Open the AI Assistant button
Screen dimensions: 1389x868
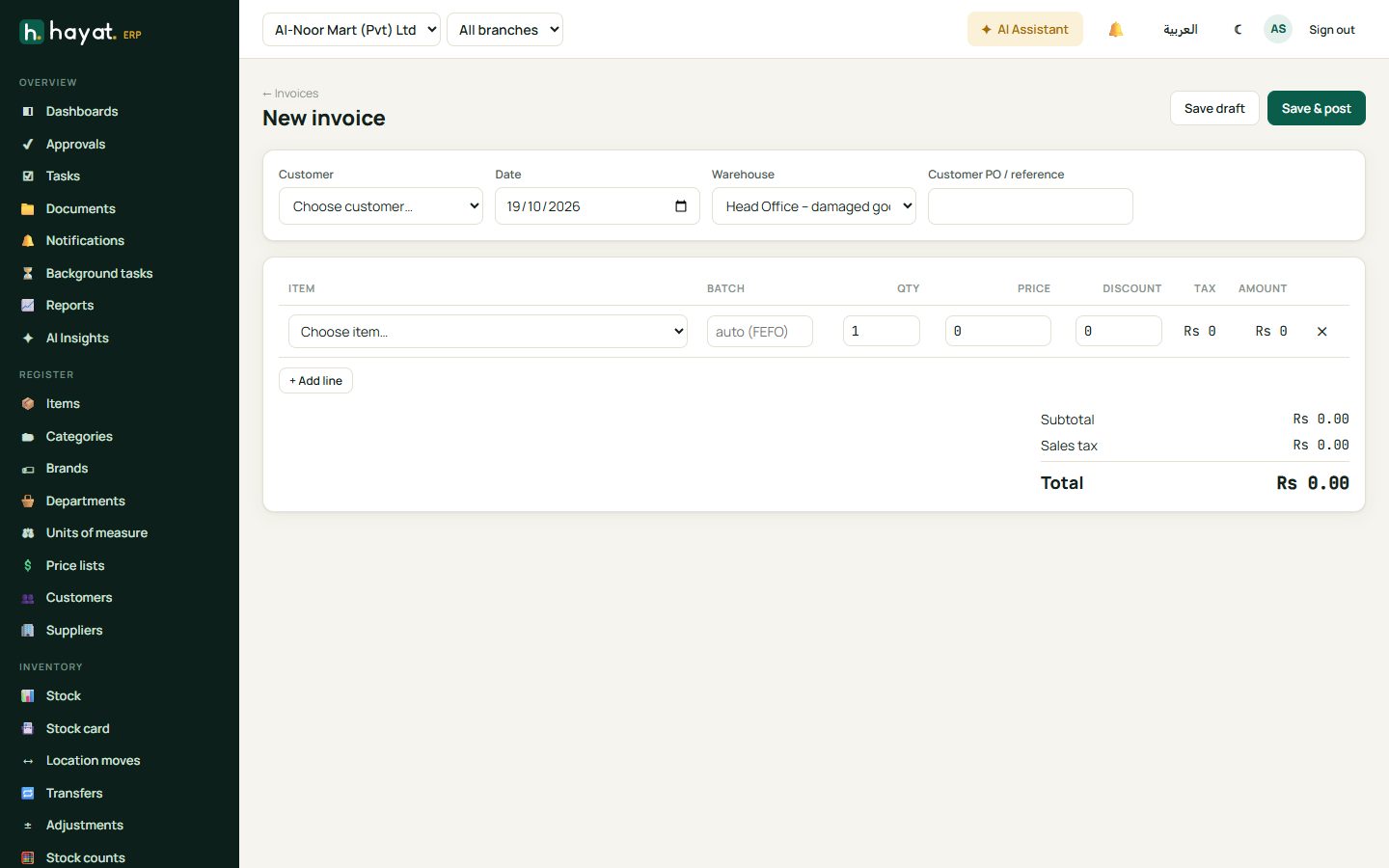tap(1024, 30)
